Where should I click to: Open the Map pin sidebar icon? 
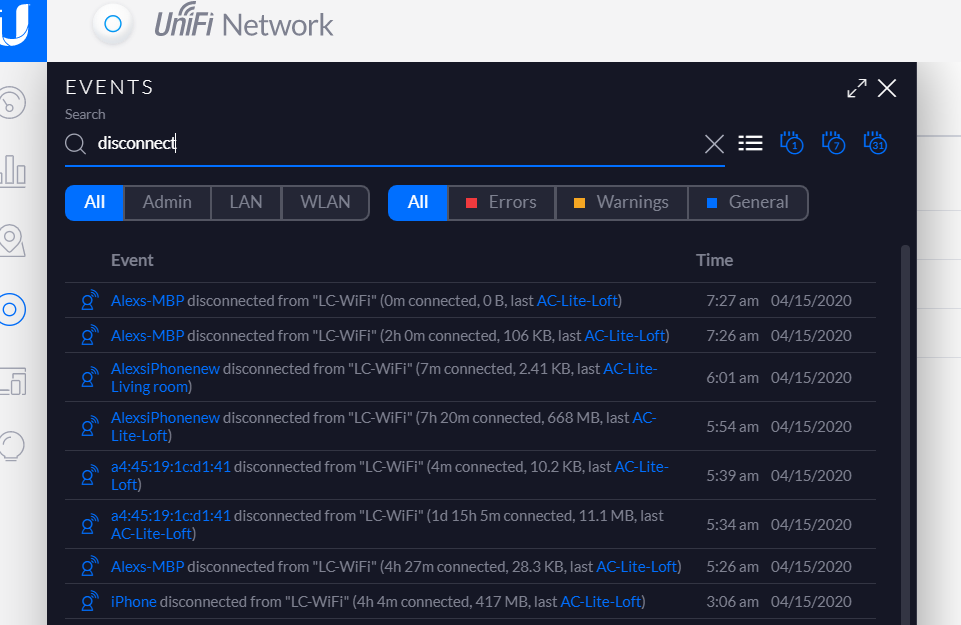pyautogui.click(x=12, y=240)
